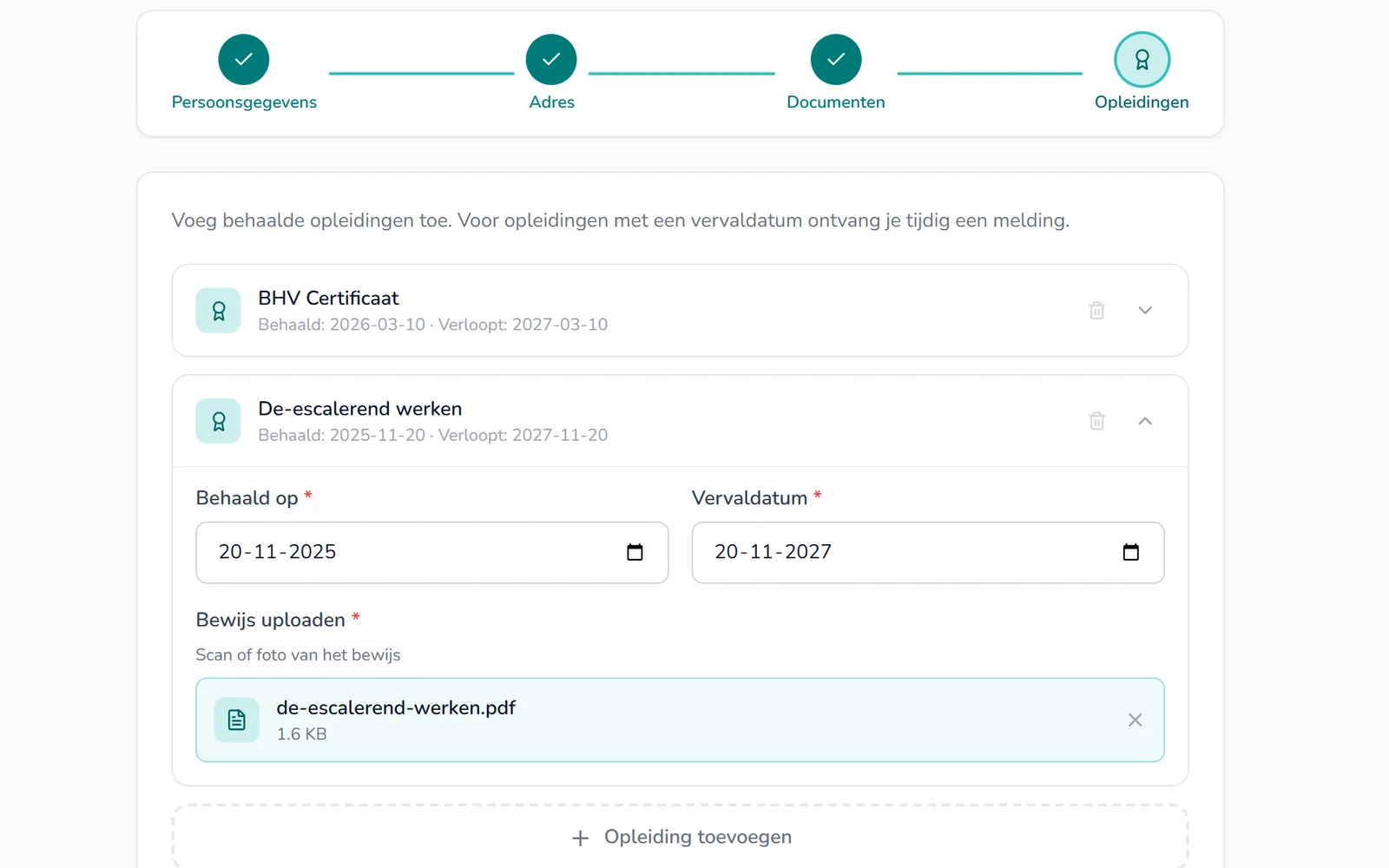Open calendar picker for Vervaldatum date
Viewport: 1389px width, 868px height.
1130,552
